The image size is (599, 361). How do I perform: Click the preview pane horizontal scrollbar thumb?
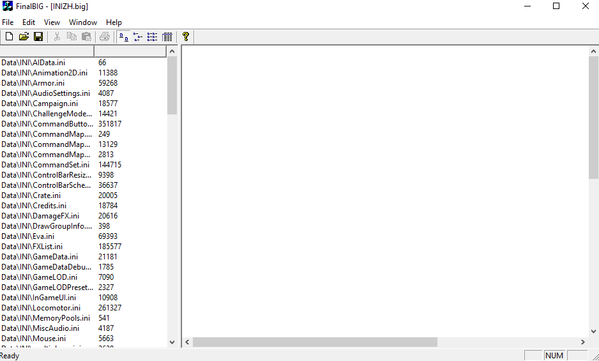315,342
